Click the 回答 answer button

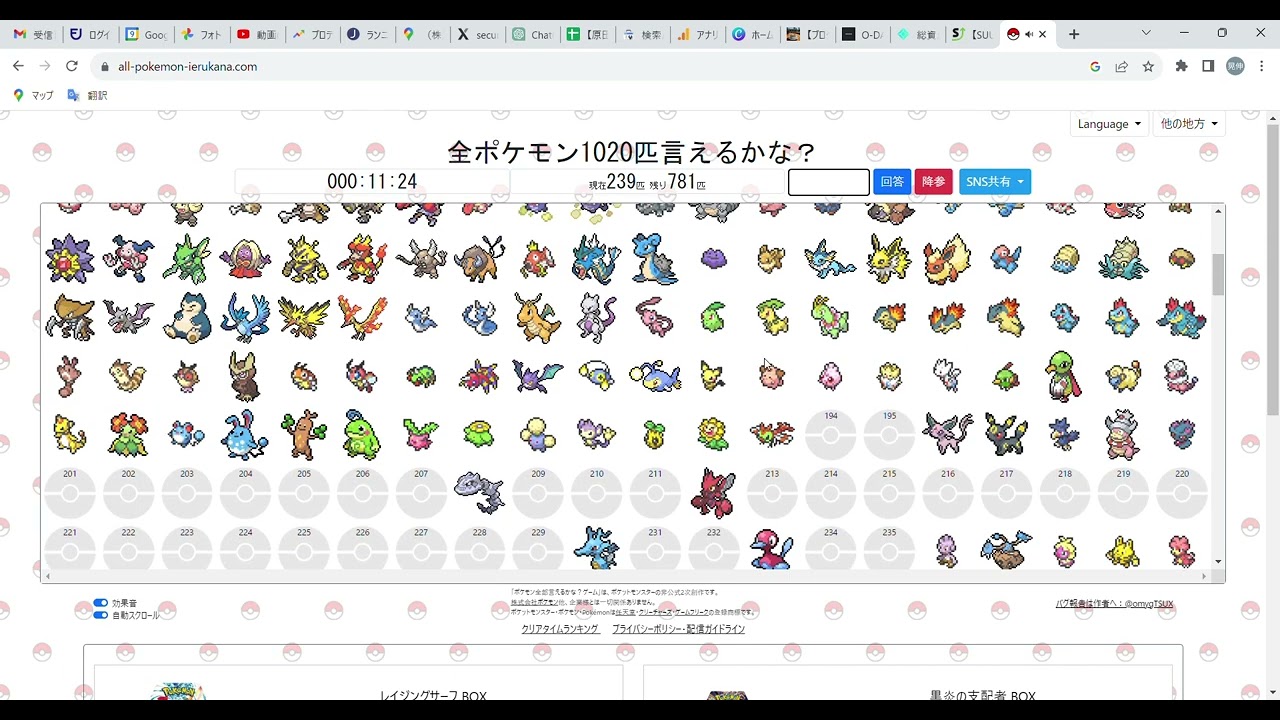coord(892,182)
